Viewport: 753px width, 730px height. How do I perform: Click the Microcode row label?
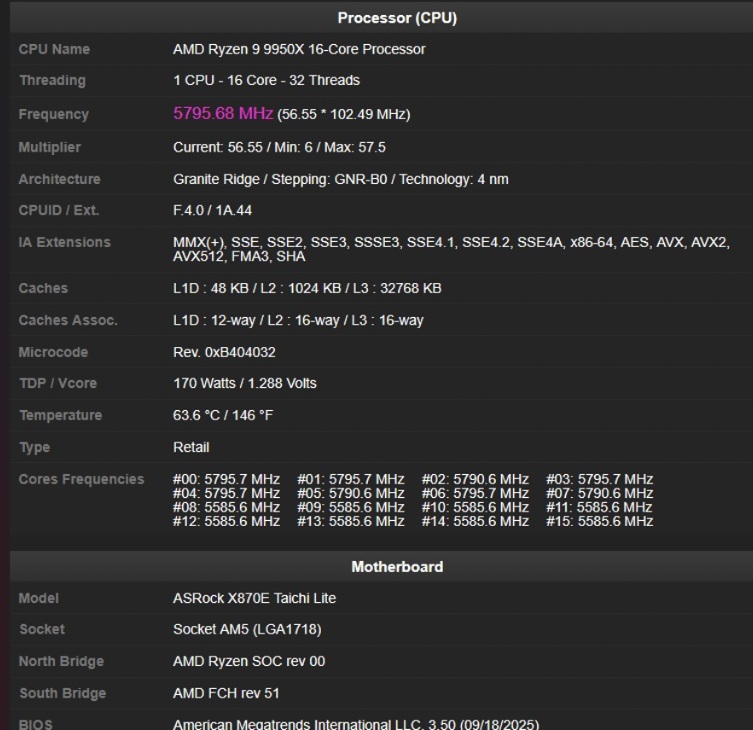point(53,352)
